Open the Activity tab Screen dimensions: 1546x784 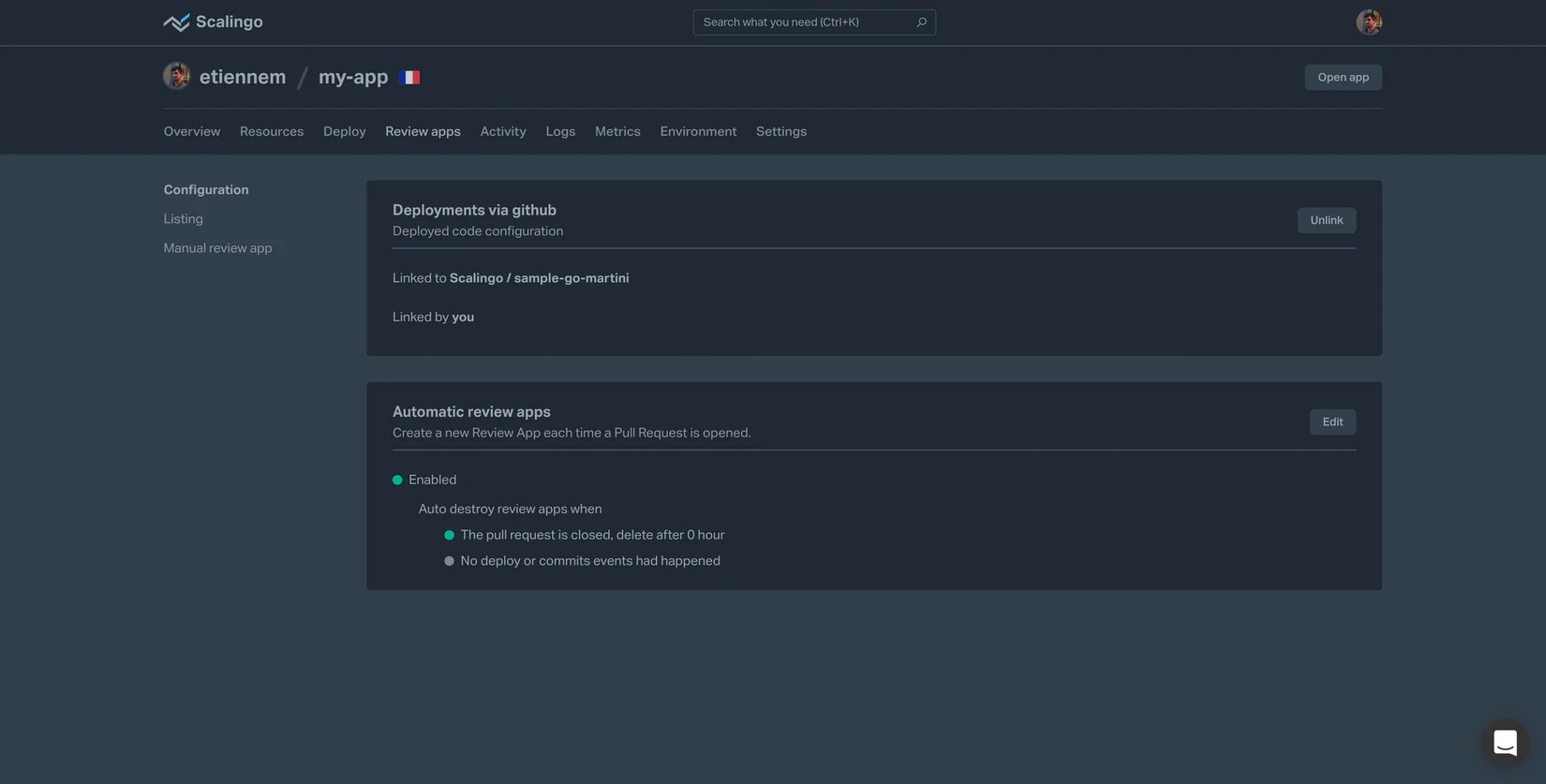tap(503, 131)
